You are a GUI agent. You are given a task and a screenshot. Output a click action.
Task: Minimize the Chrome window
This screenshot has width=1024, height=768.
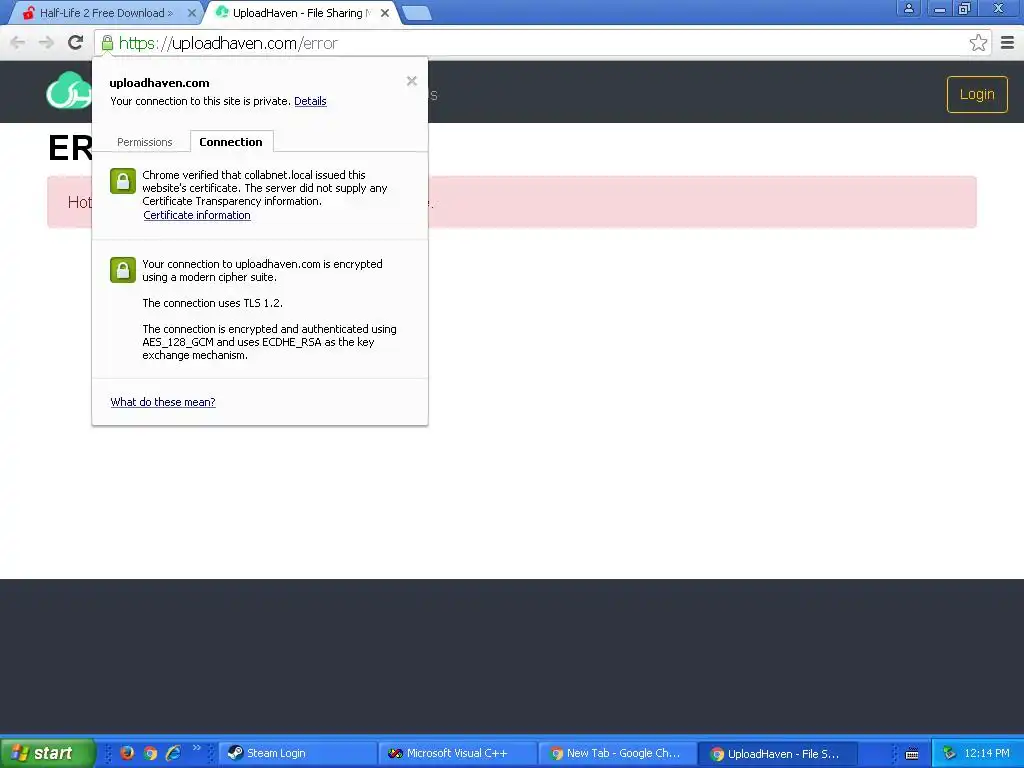(940, 9)
